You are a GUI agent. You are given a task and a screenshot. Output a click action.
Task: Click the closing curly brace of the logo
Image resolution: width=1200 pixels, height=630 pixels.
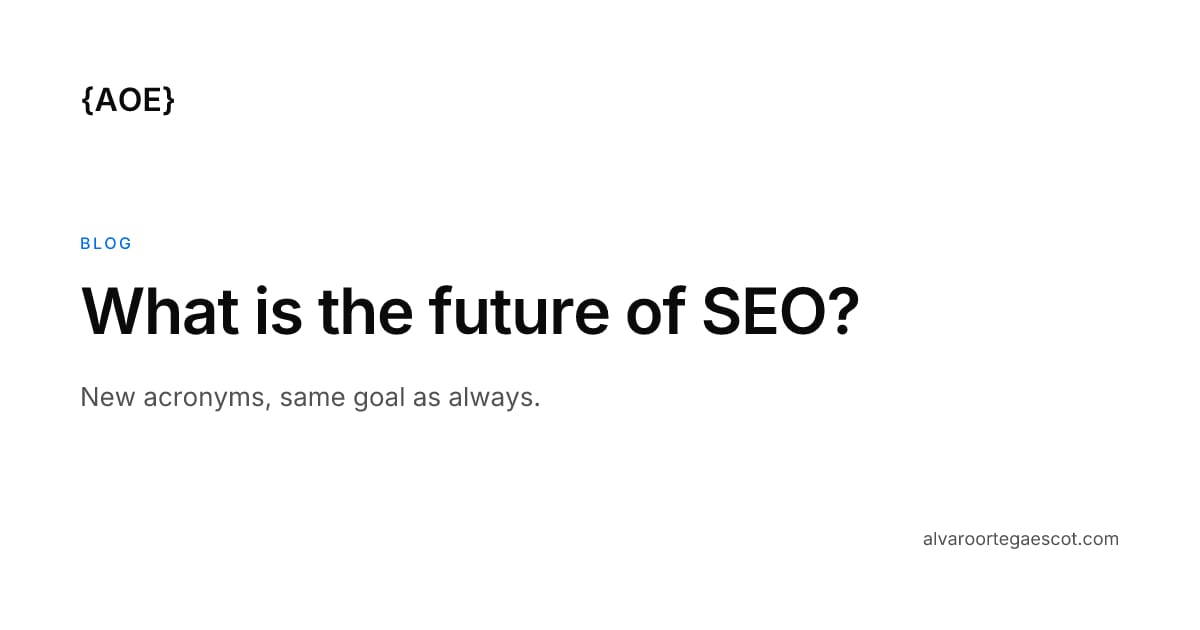(169, 99)
